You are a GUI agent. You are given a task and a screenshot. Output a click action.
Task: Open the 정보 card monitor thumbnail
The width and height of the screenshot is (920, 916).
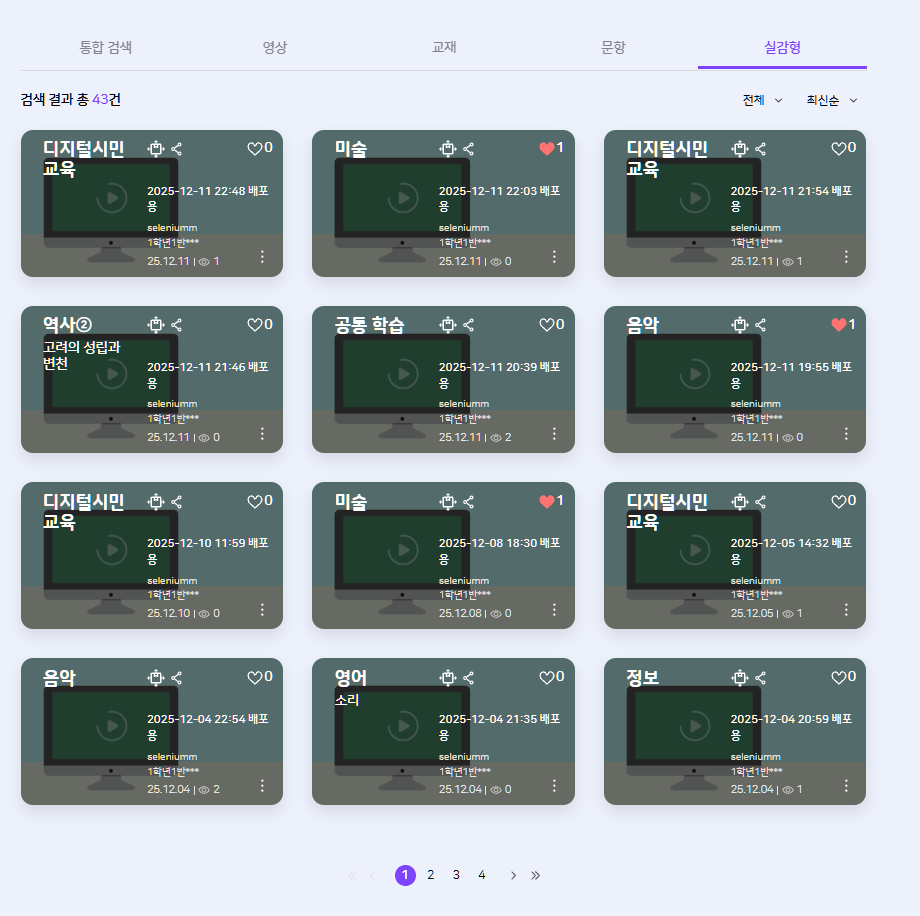[x=694, y=738]
